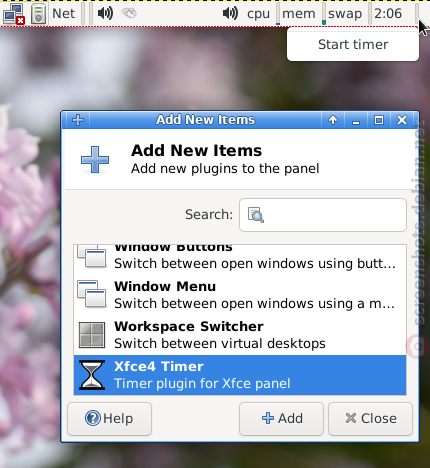
Task: Click the Net label in the panel
Action: (63, 14)
